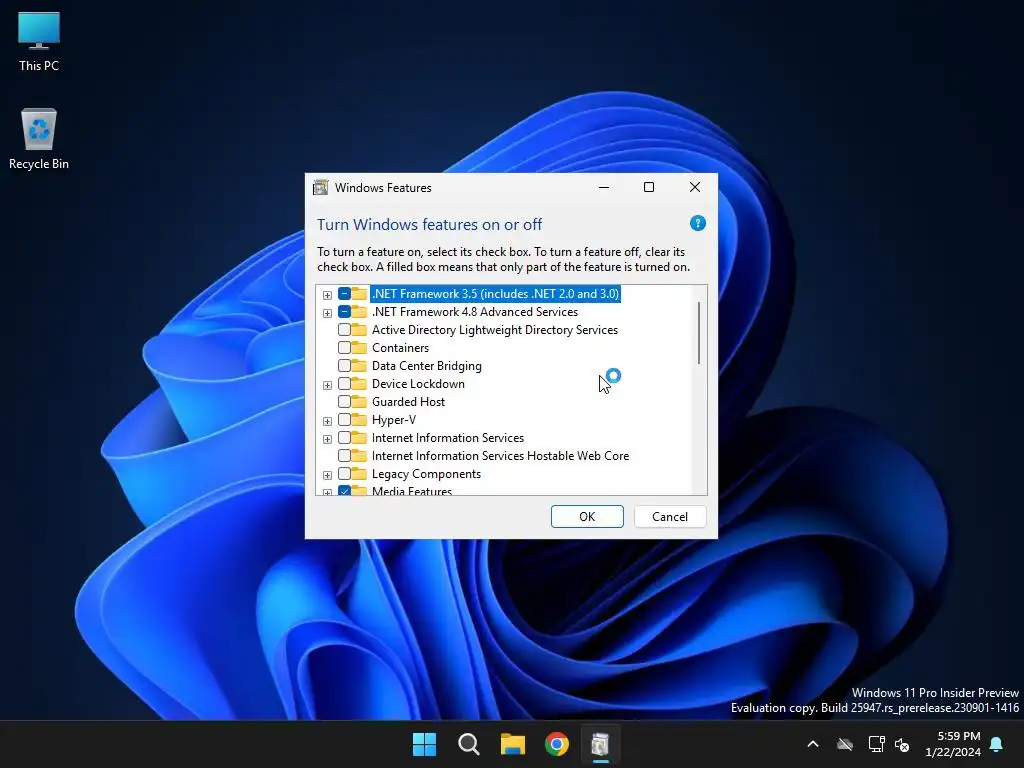Expand the Internet Information Services node
The height and width of the screenshot is (768, 1024).
pyautogui.click(x=327, y=439)
